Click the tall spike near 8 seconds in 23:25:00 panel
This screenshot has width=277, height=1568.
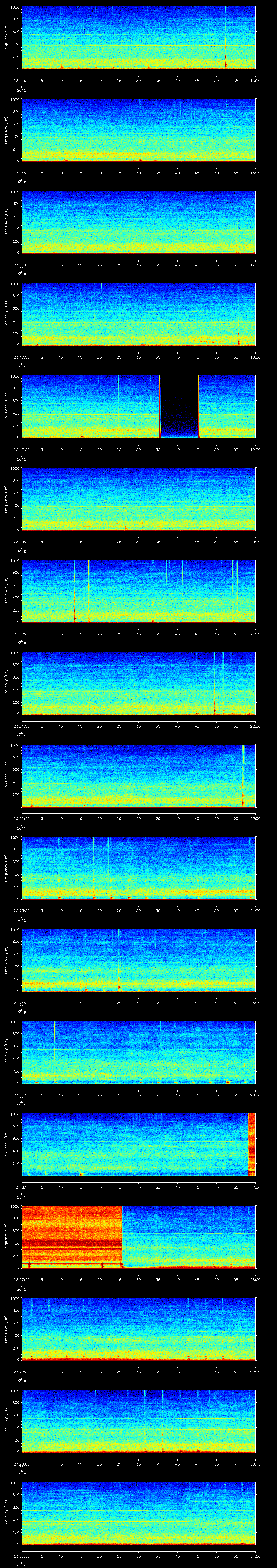pos(55,1052)
